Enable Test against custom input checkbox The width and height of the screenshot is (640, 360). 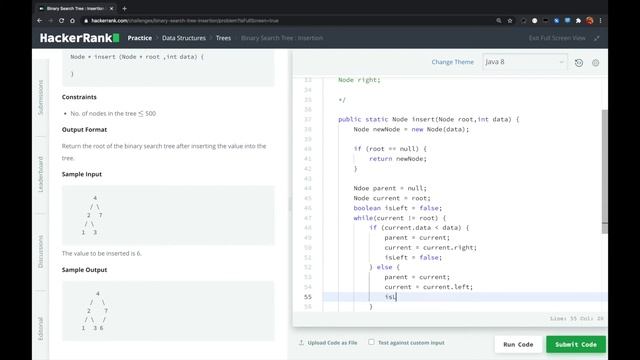tap(371, 342)
